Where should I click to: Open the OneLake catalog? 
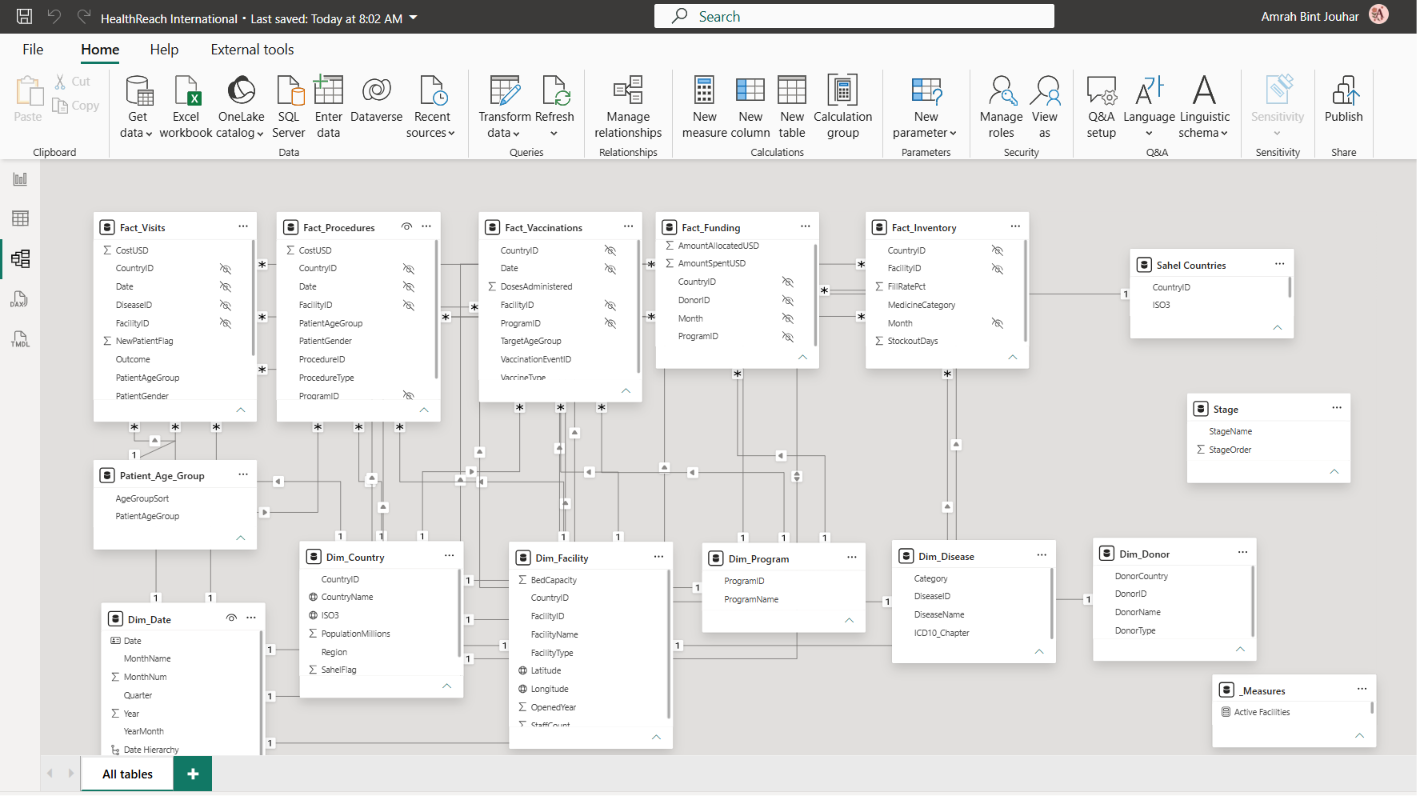coord(240,92)
